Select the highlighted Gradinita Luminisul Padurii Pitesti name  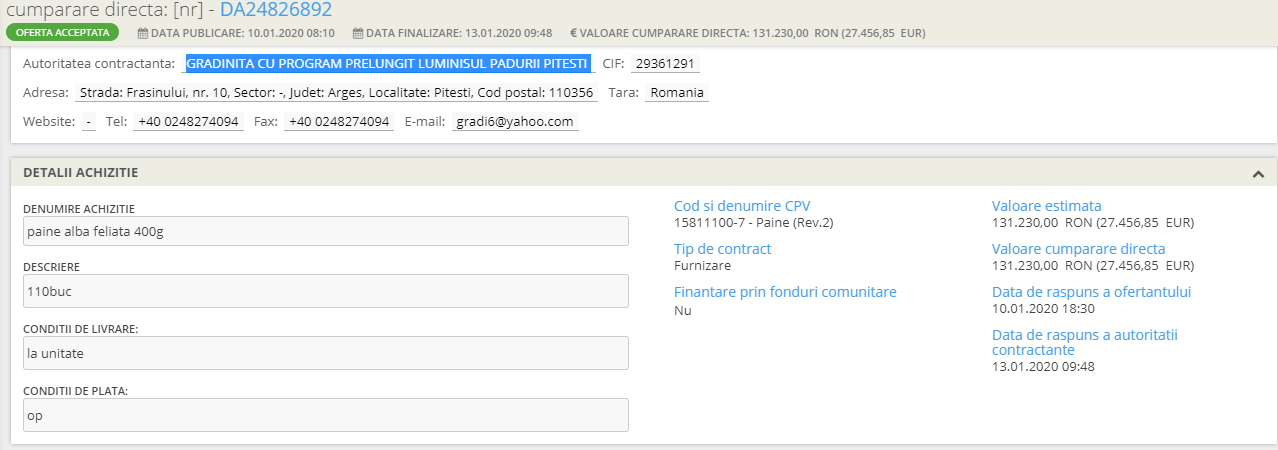tap(387, 64)
